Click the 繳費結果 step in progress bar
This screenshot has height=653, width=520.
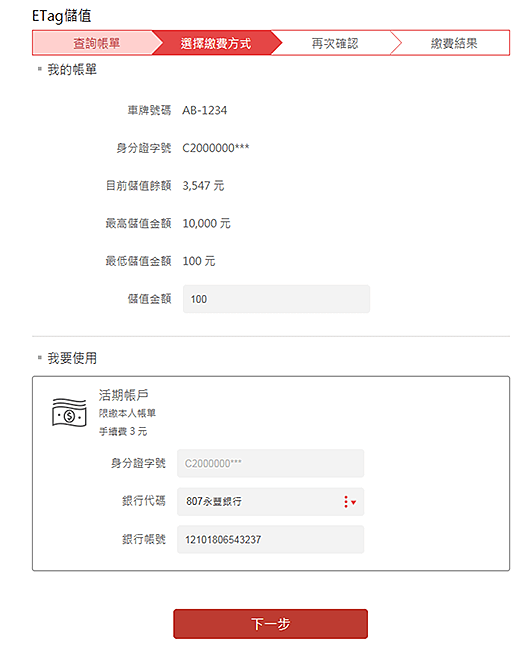click(454, 43)
